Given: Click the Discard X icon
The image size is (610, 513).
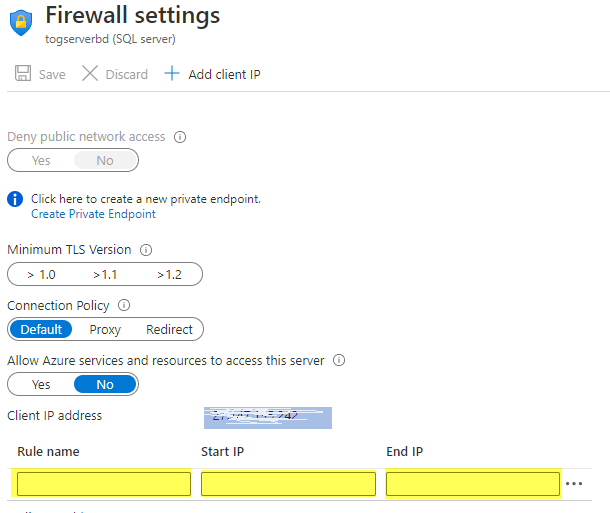Looking at the screenshot, I should [x=90, y=74].
